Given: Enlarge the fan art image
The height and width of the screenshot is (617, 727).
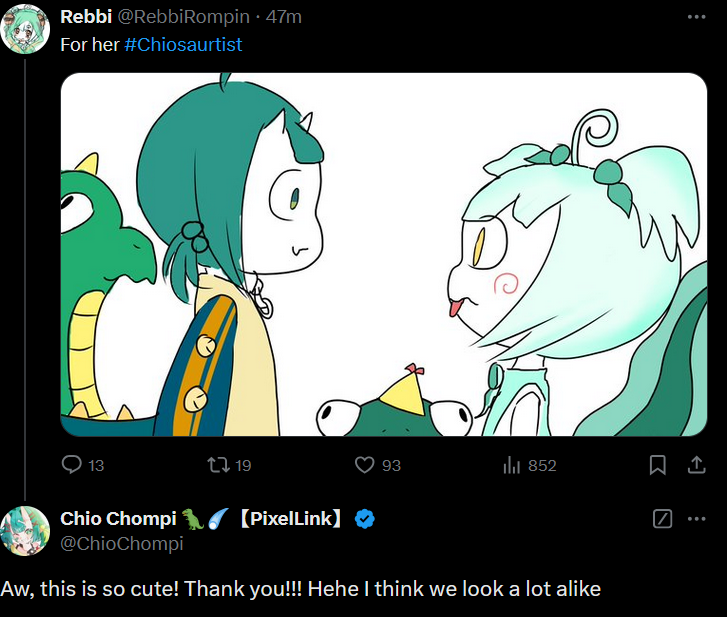Looking at the screenshot, I should (x=384, y=254).
